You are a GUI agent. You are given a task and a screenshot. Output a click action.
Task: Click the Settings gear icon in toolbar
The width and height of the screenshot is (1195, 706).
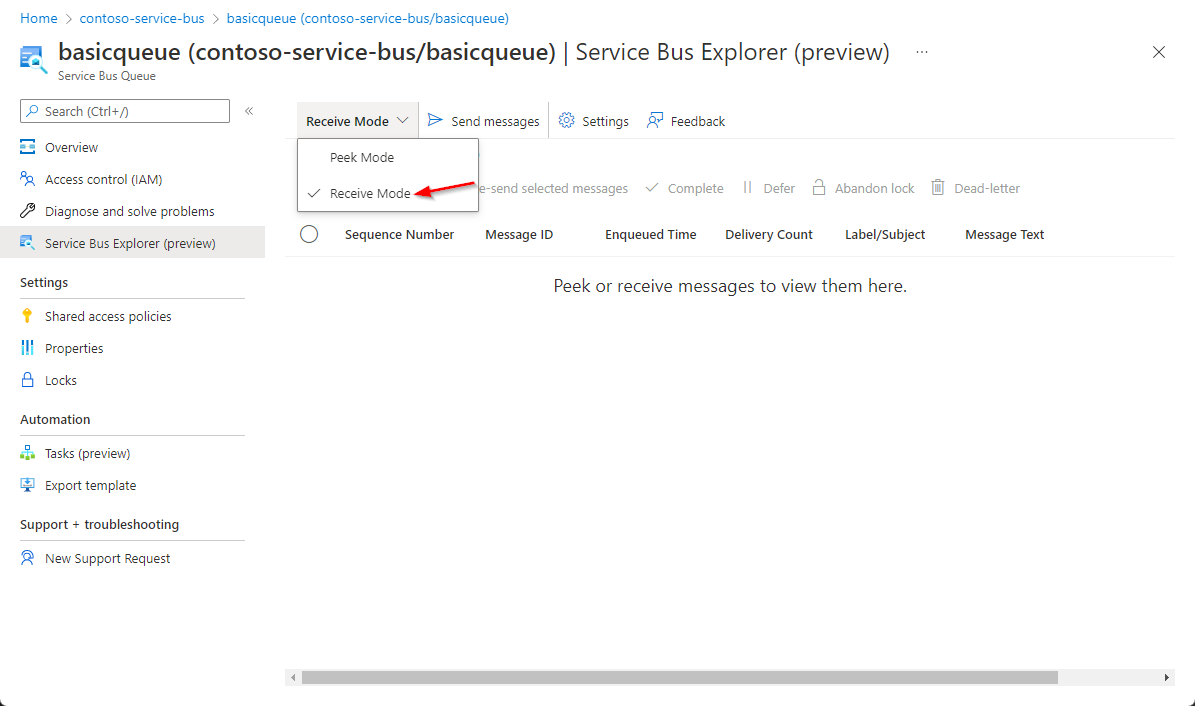point(566,120)
